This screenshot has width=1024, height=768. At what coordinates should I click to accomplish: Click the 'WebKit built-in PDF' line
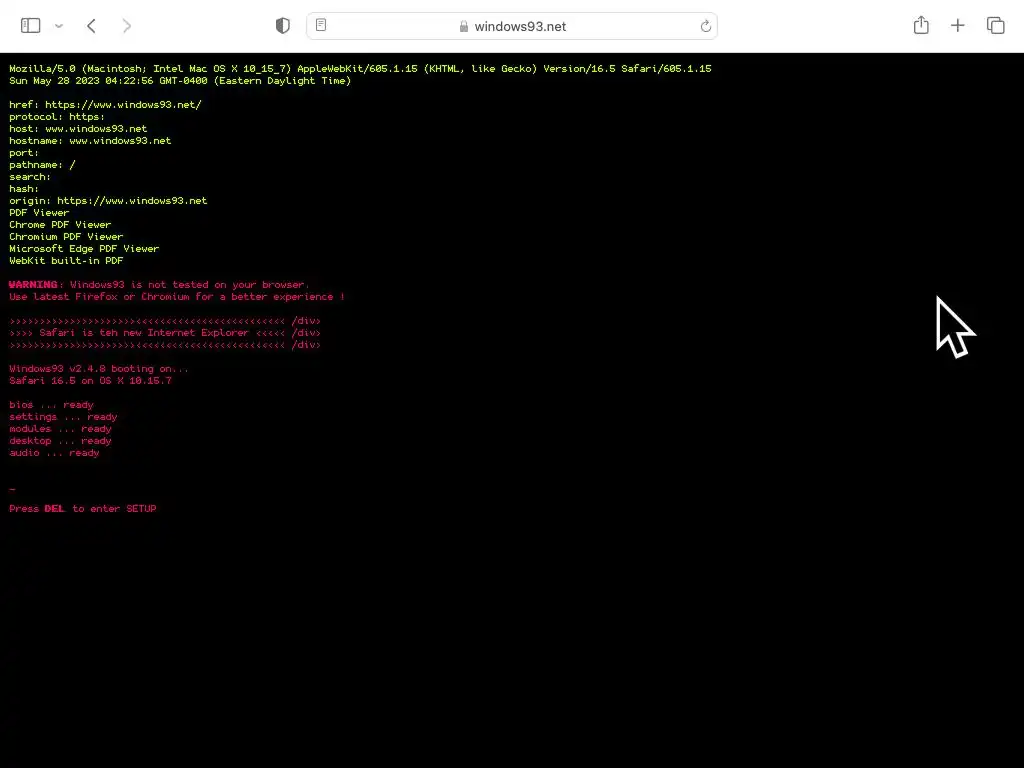(66, 261)
